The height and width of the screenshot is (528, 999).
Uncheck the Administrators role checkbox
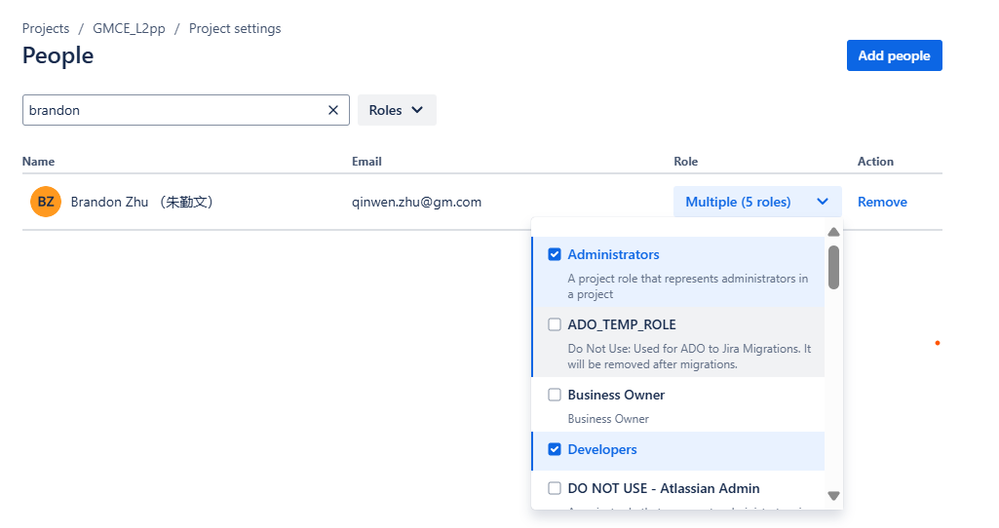point(554,254)
